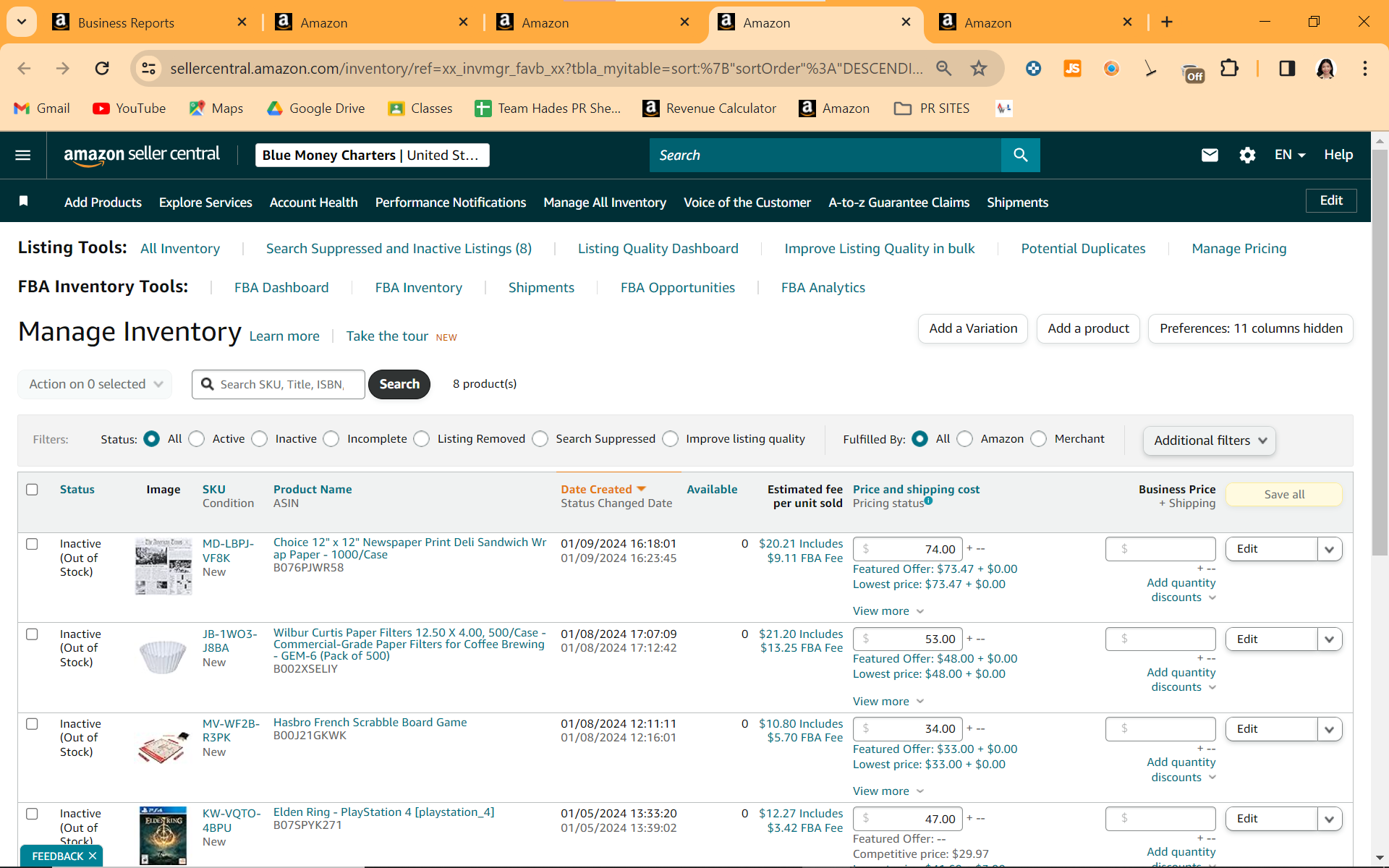Close the FEEDBACK widget with X
This screenshot has height=868, width=1389.
click(93, 856)
